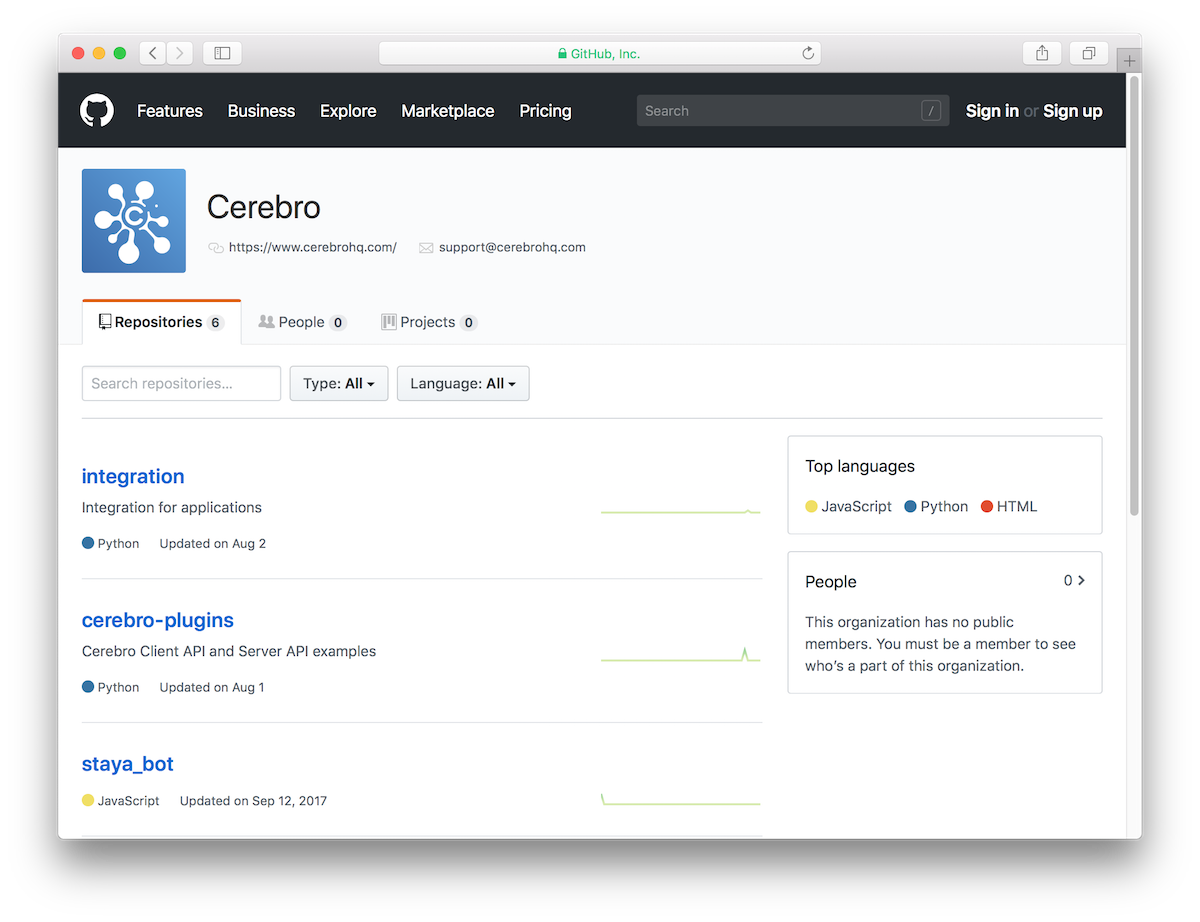Screen dimensions: 1200x922
Task: Click the cerebro-plugins activity sparkline graph
Action: [680, 654]
